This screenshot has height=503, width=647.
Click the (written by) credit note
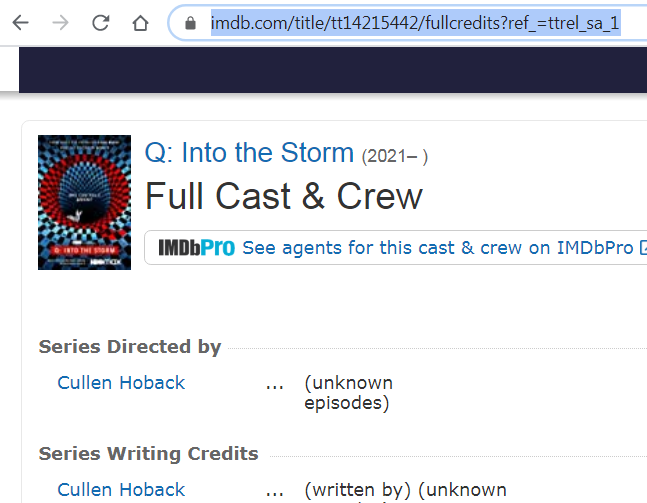pyautogui.click(x=357, y=490)
